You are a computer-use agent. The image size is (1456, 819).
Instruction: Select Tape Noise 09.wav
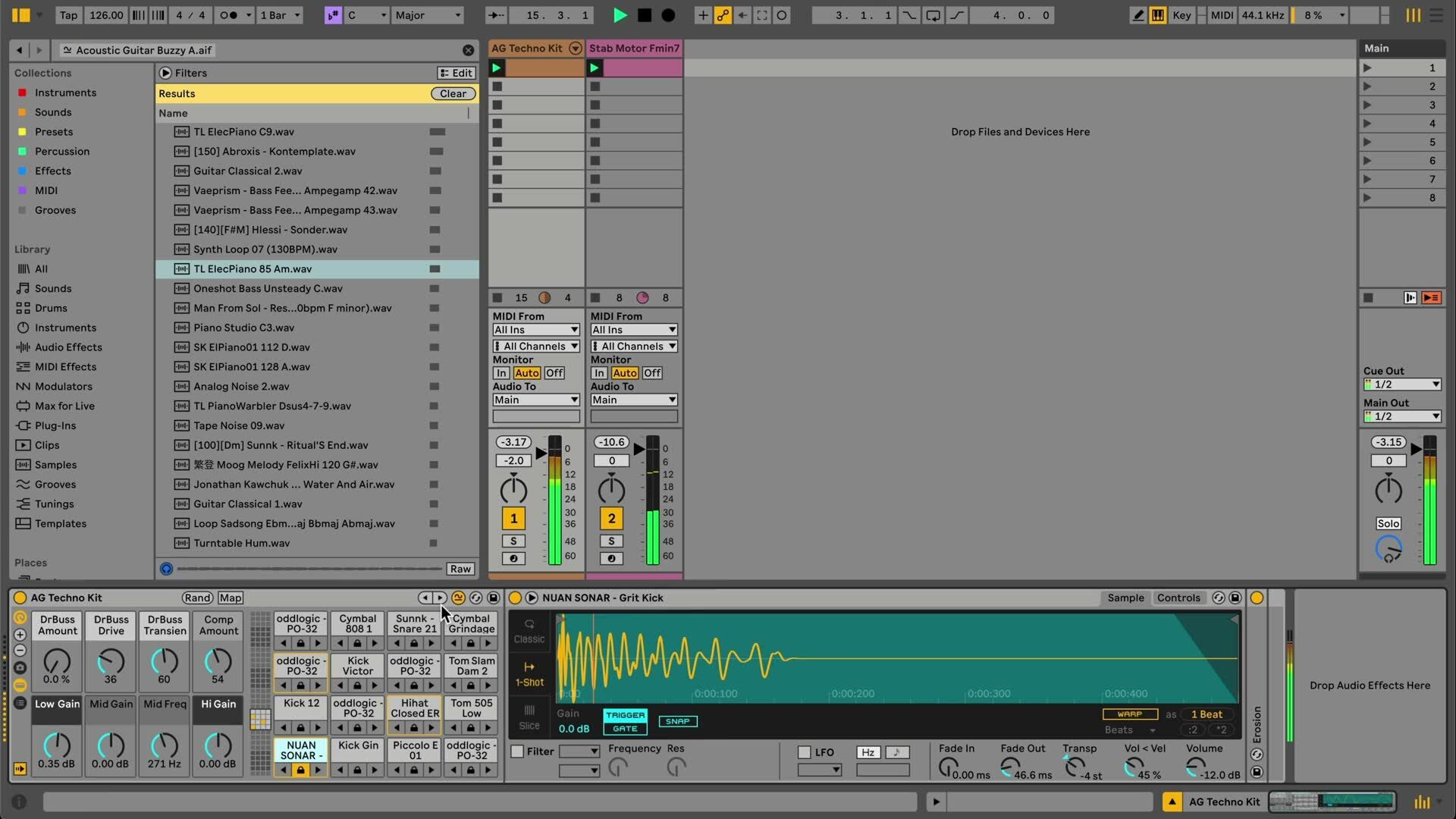tap(317, 425)
